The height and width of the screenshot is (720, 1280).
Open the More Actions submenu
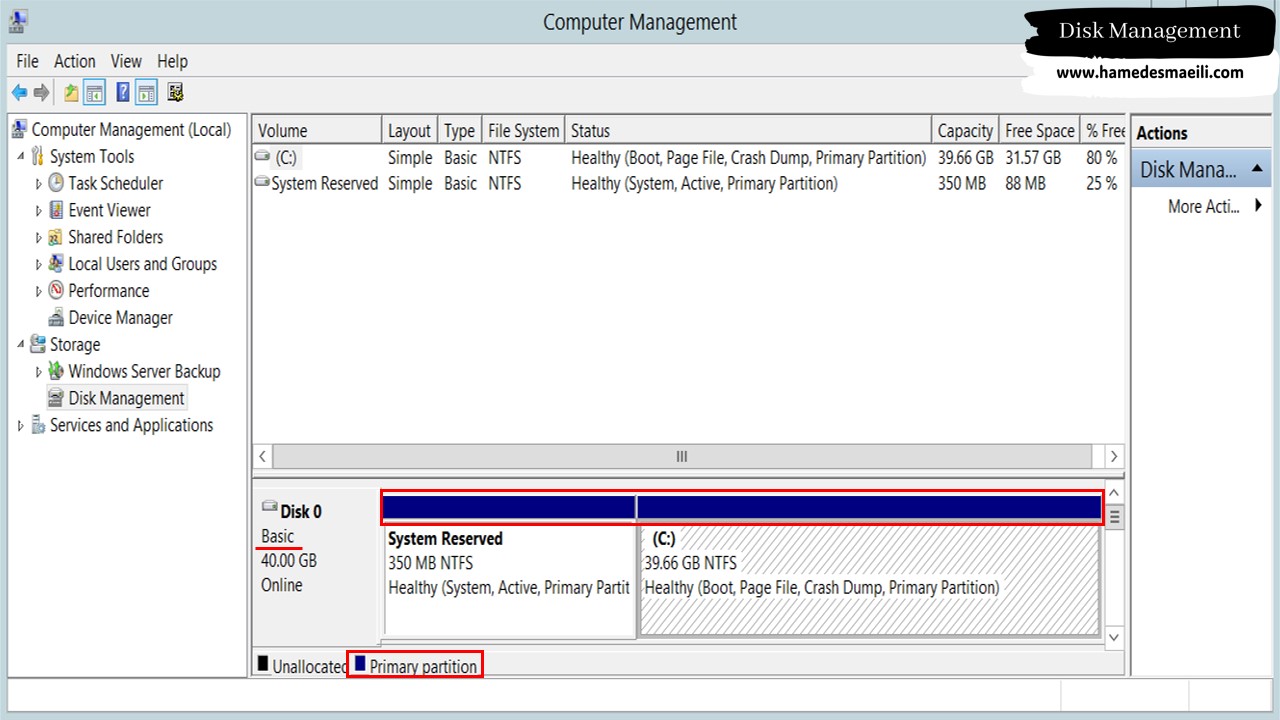click(x=1215, y=206)
